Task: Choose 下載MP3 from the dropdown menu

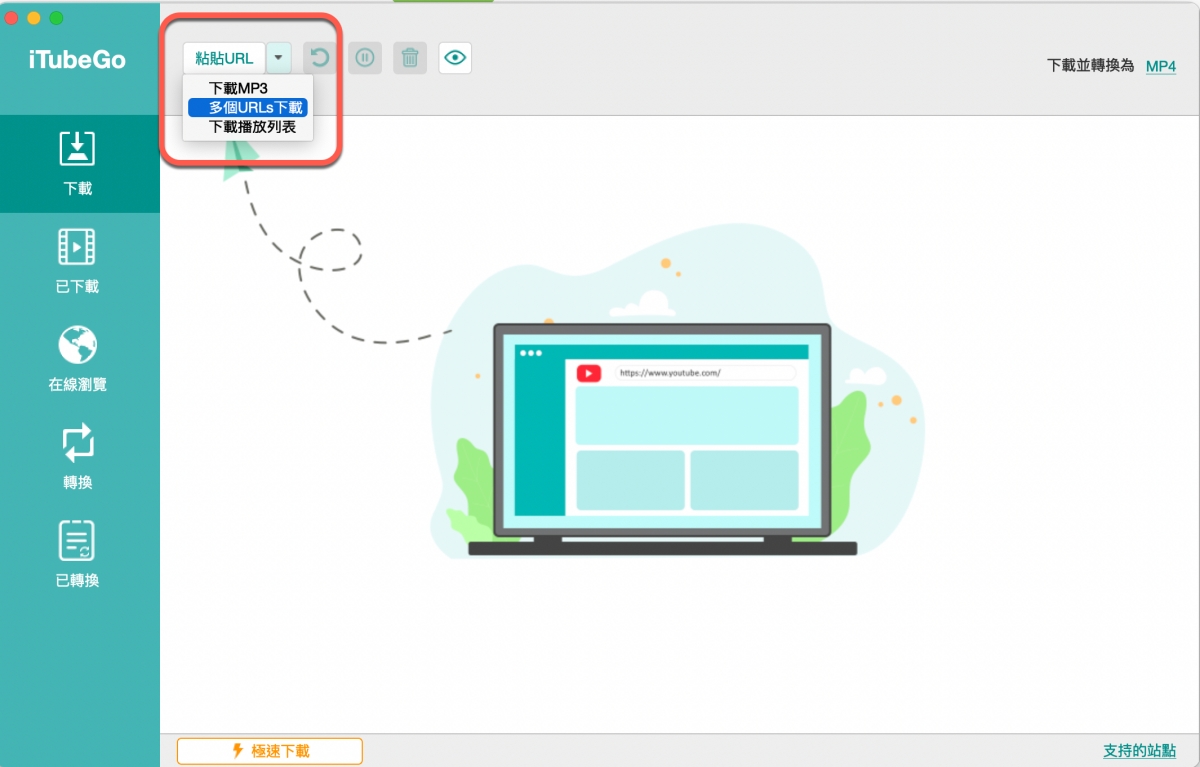Action: pyautogui.click(x=238, y=88)
